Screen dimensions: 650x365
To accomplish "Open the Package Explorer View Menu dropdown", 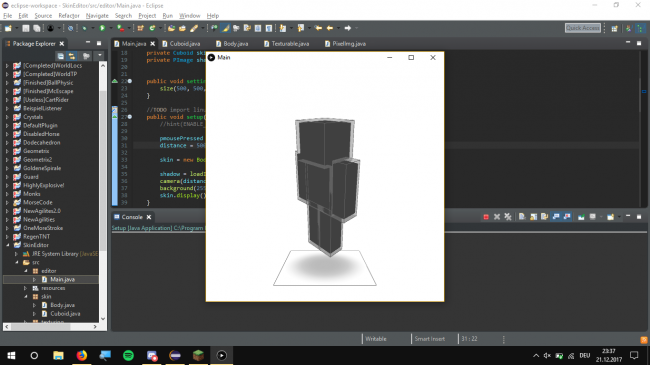I will coord(99,55).
